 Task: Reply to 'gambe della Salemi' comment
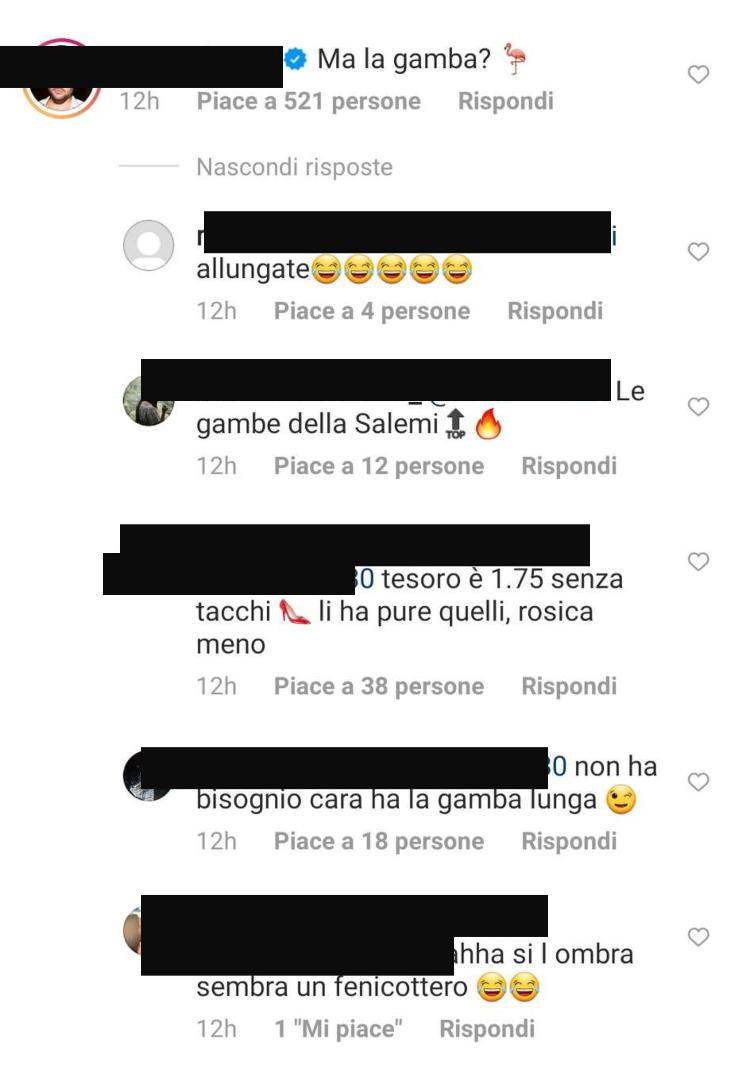click(x=569, y=466)
